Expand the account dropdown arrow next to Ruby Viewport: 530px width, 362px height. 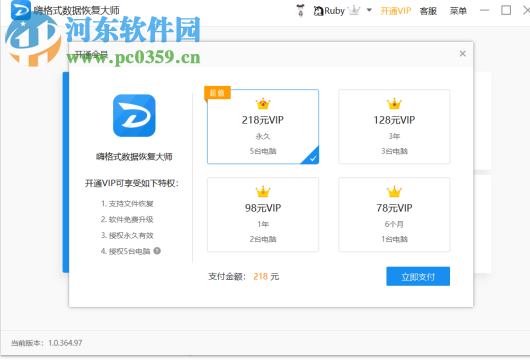click(369, 10)
